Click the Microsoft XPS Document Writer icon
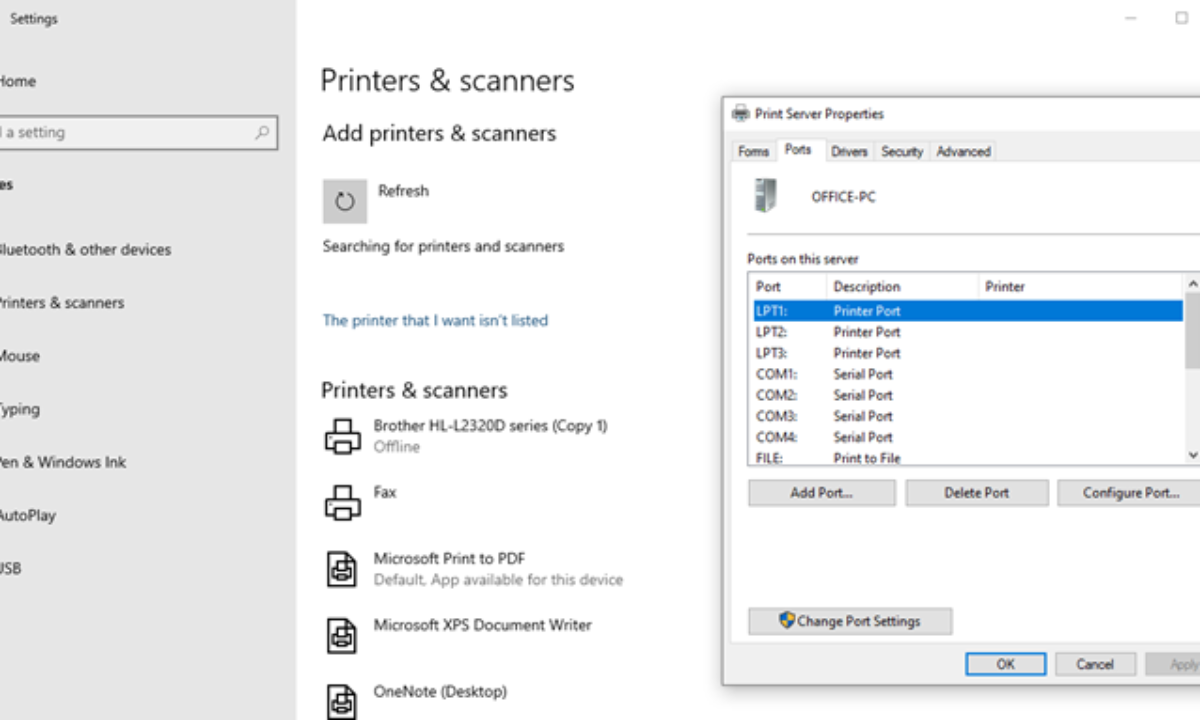The height and width of the screenshot is (720, 1200). pyautogui.click(x=342, y=635)
